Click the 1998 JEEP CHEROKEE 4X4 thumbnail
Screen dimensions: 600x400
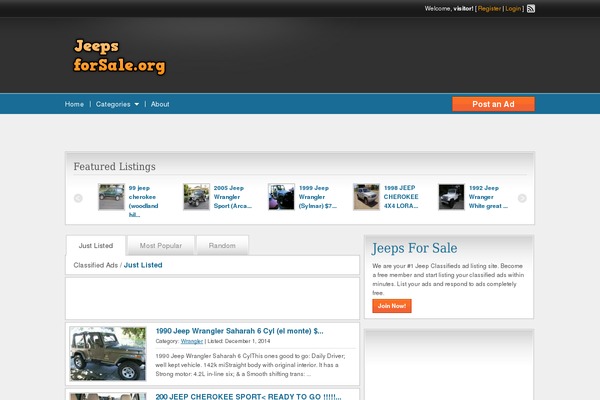point(366,197)
